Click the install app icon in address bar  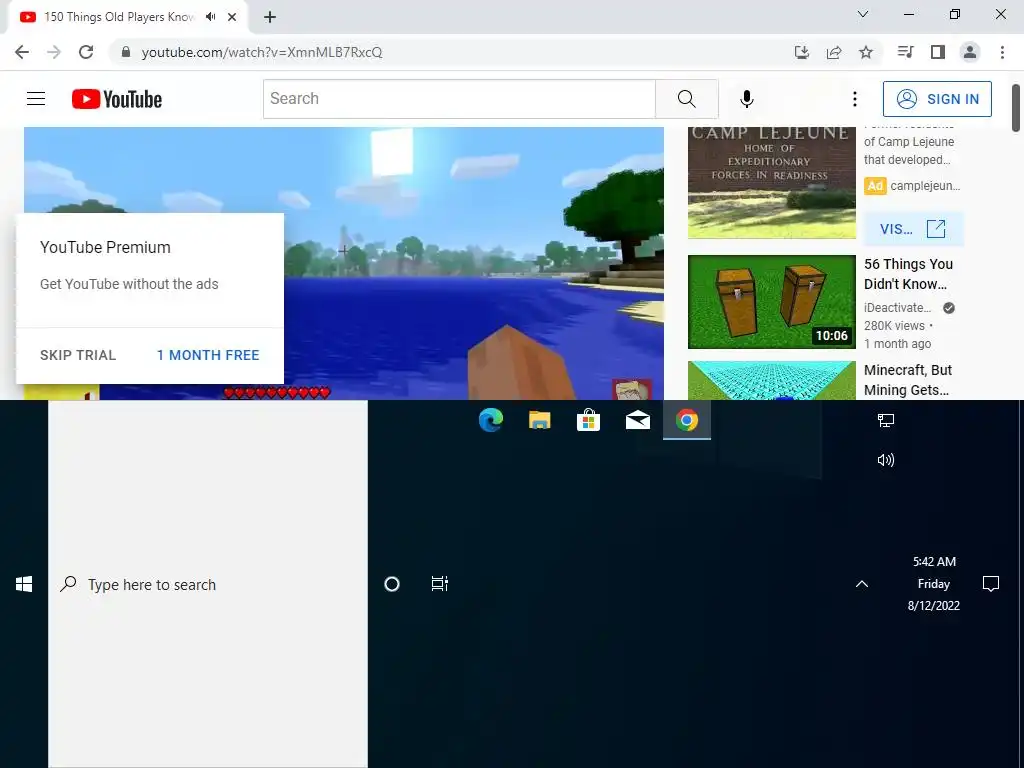click(801, 52)
